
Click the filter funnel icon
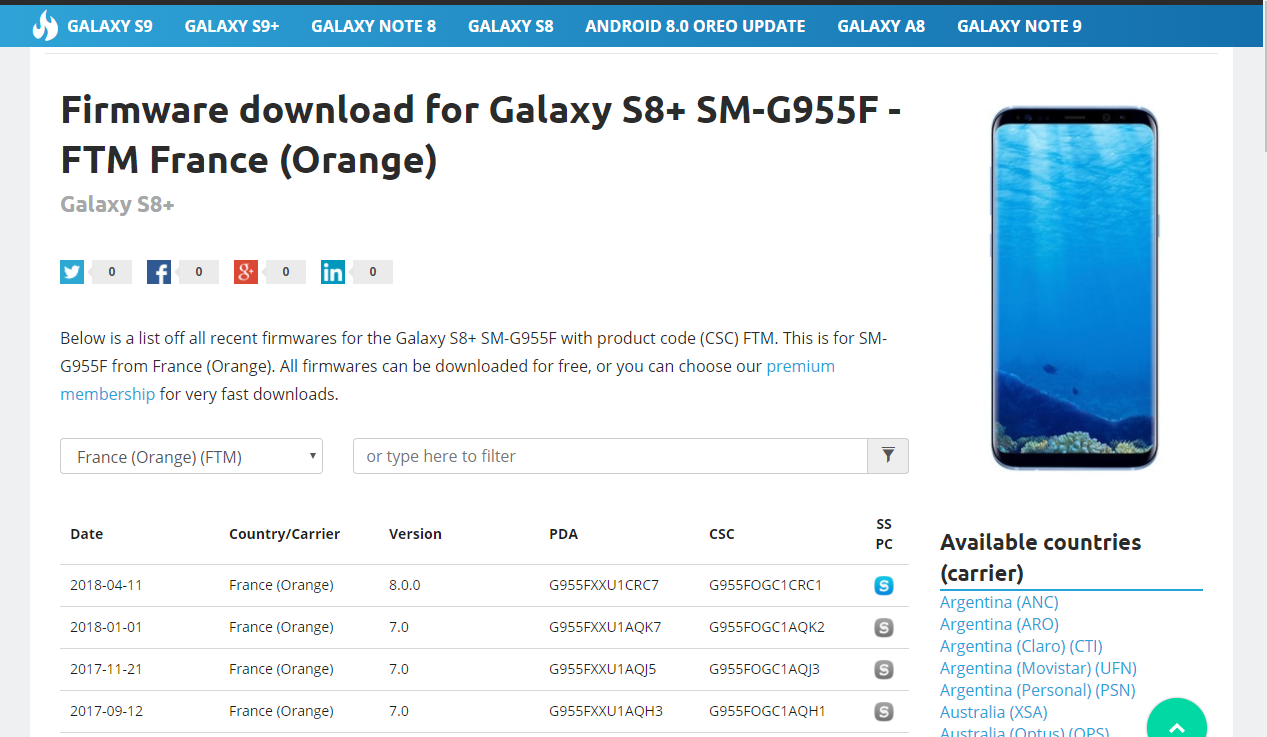(888, 456)
